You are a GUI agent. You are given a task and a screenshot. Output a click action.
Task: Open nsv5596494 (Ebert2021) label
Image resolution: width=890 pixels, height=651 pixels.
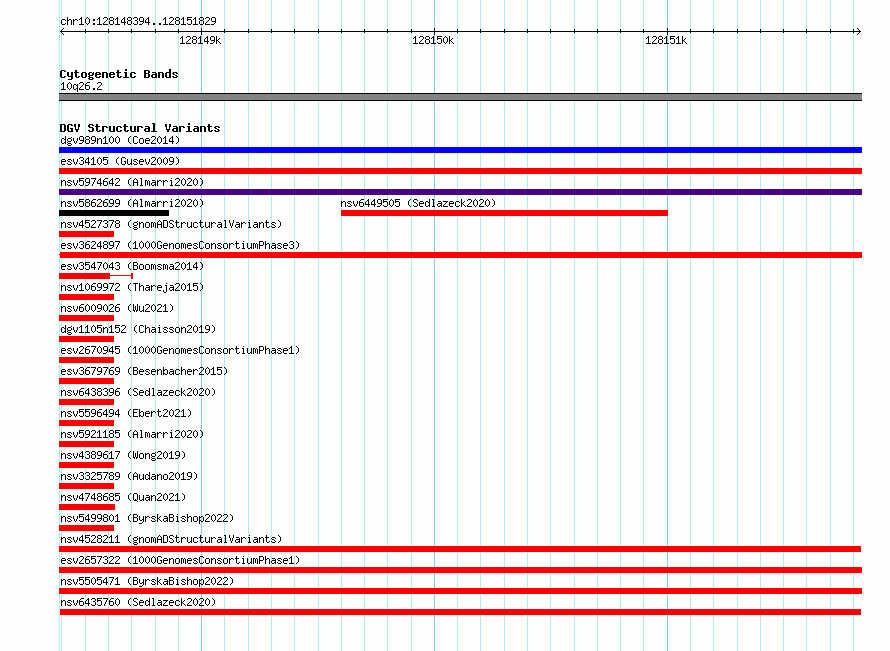point(126,413)
